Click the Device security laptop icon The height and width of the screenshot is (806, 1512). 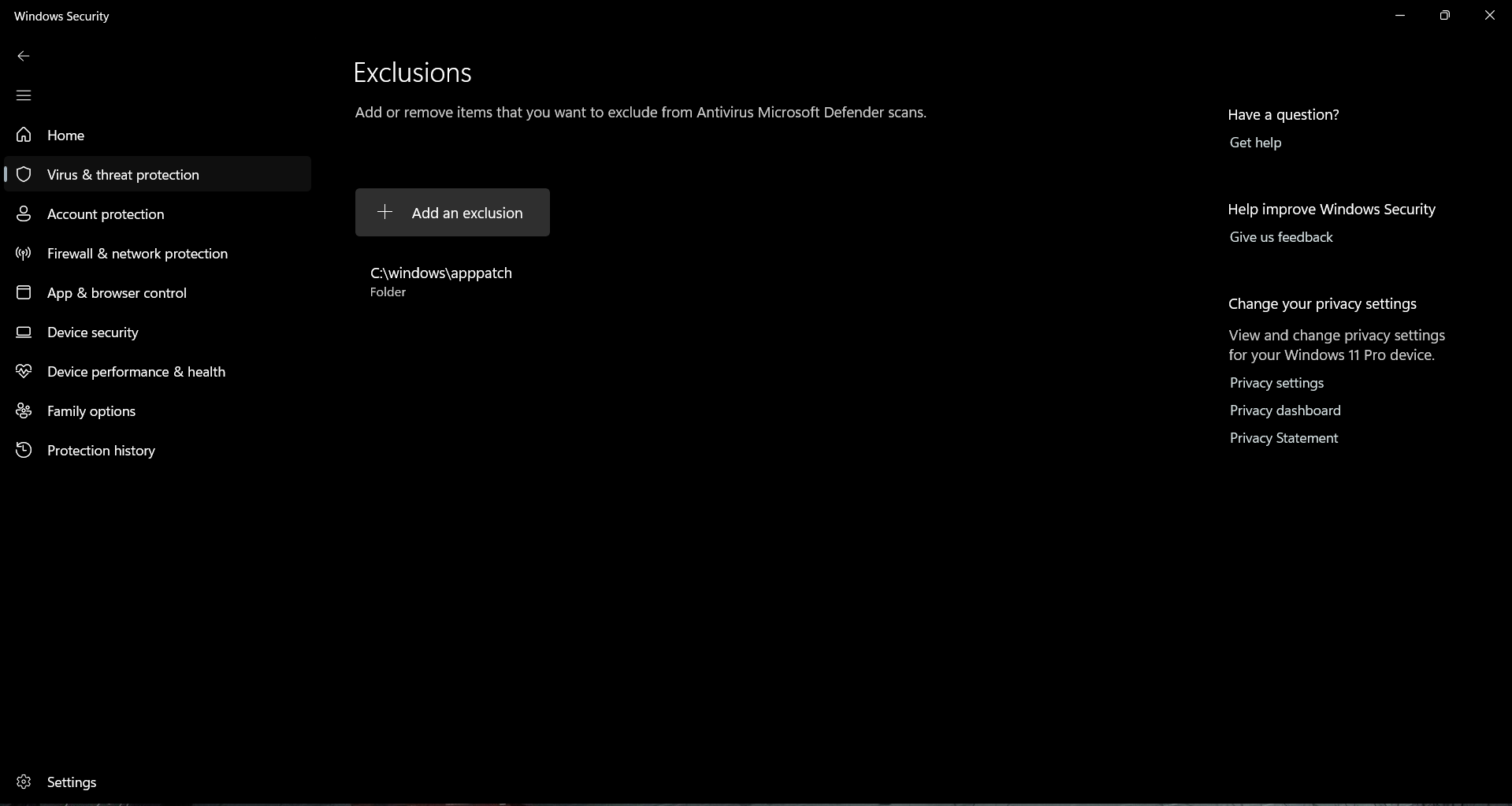click(x=24, y=332)
